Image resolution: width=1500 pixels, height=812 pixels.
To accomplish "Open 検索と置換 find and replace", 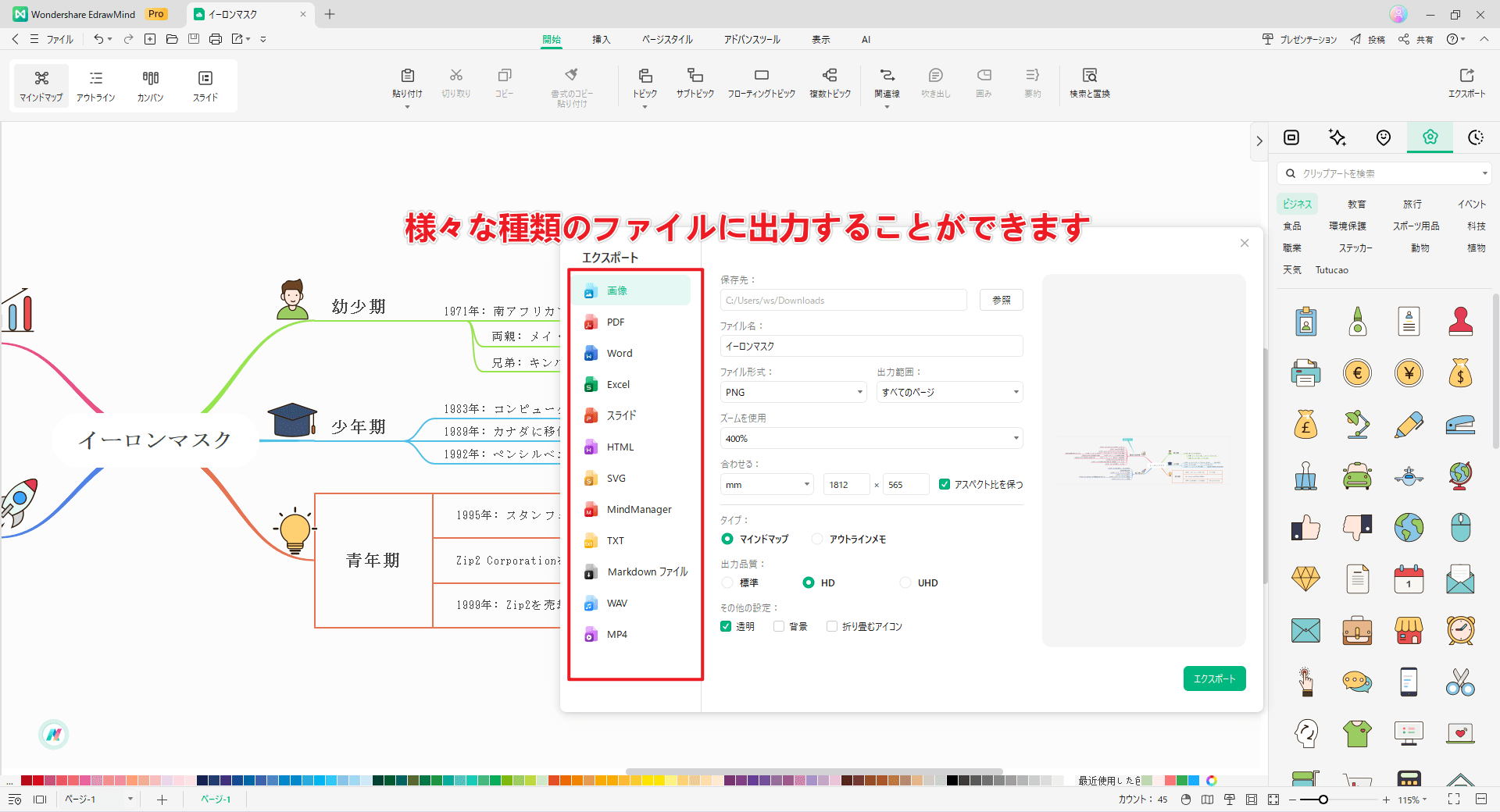I will coord(1090,81).
